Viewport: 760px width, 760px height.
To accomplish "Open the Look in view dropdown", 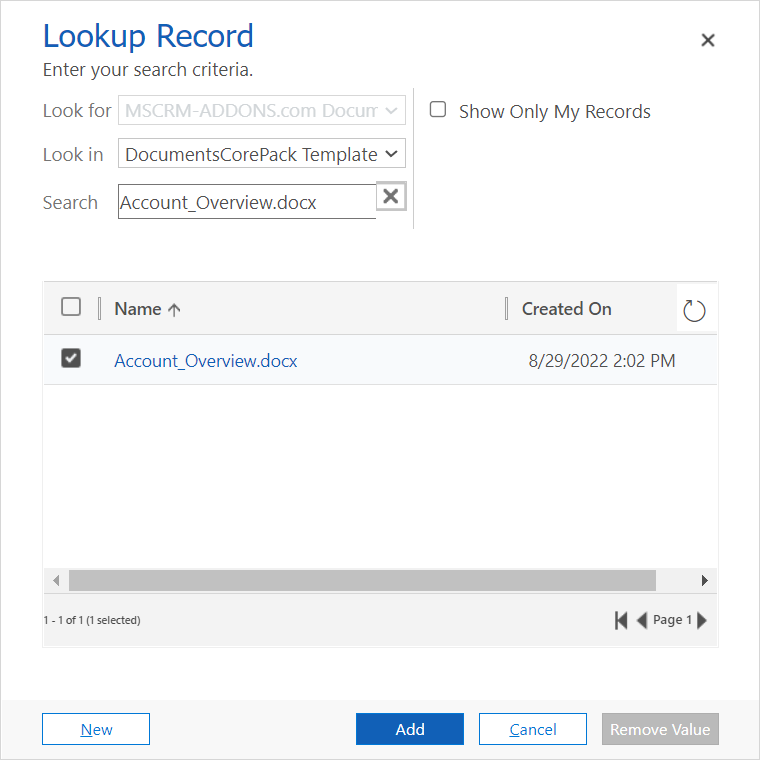I will [262, 154].
